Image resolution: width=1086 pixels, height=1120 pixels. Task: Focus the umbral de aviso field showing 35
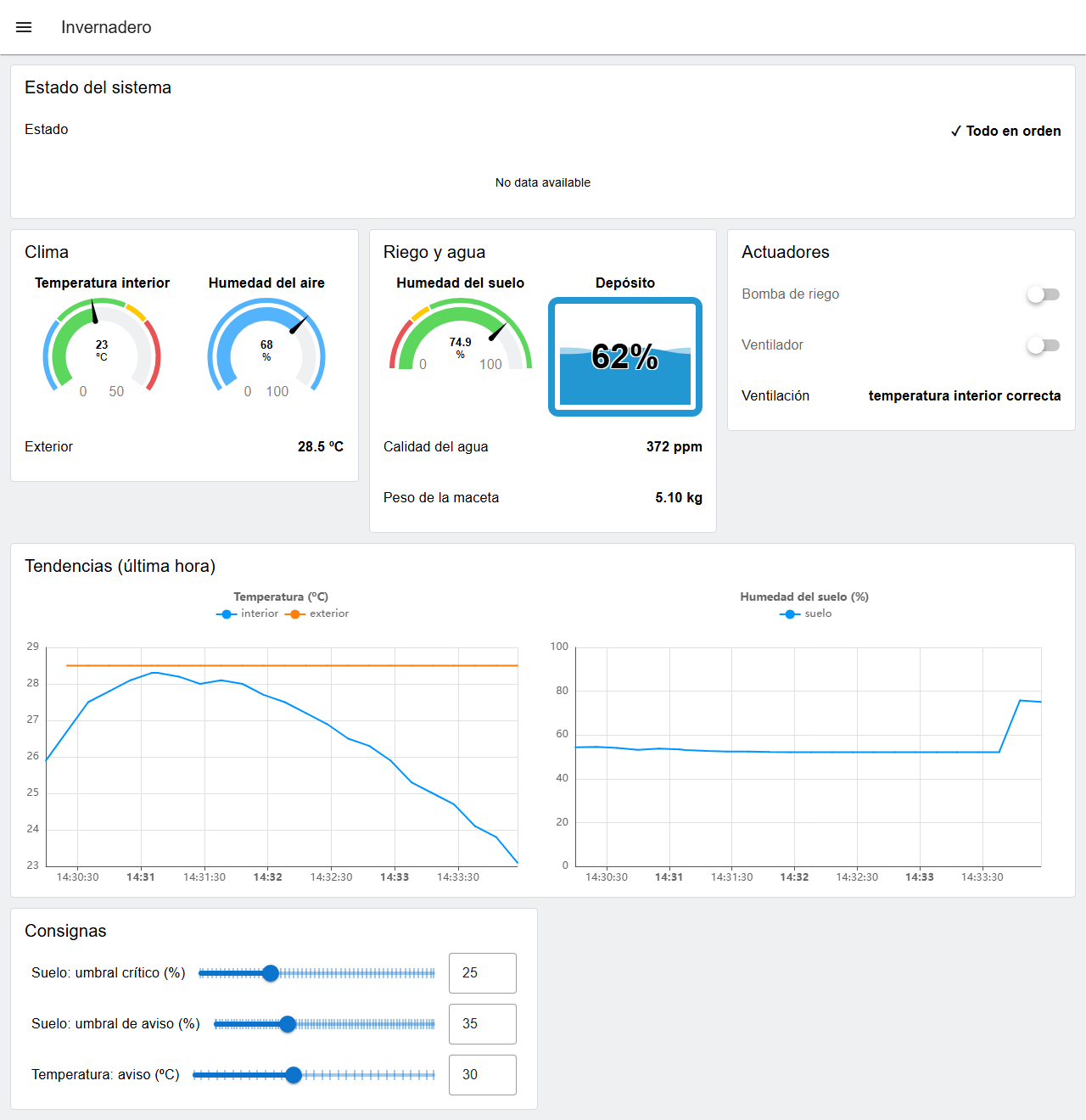click(x=483, y=1024)
